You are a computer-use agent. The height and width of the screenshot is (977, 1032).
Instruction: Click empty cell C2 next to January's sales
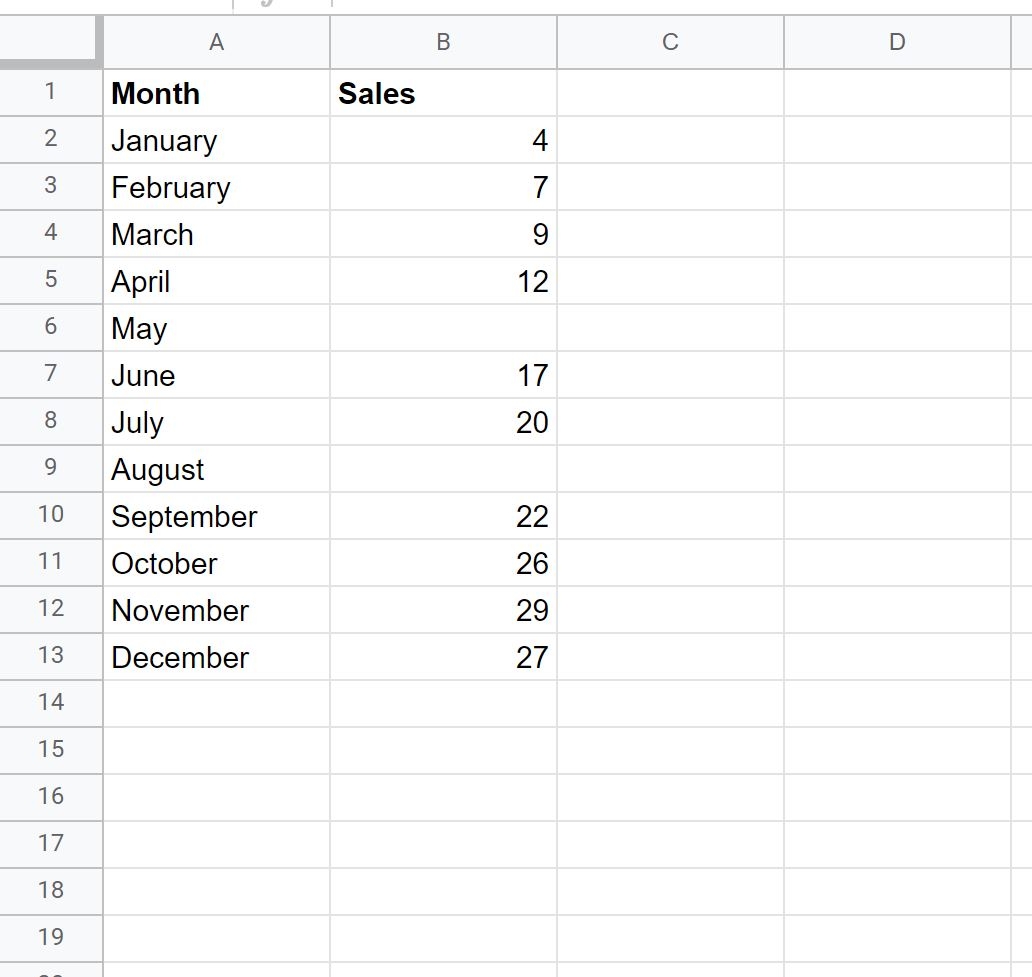point(669,140)
